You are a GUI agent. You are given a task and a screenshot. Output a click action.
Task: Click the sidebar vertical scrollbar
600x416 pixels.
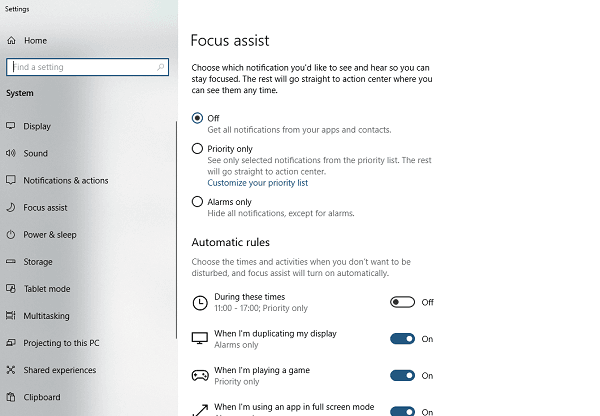tap(176, 230)
